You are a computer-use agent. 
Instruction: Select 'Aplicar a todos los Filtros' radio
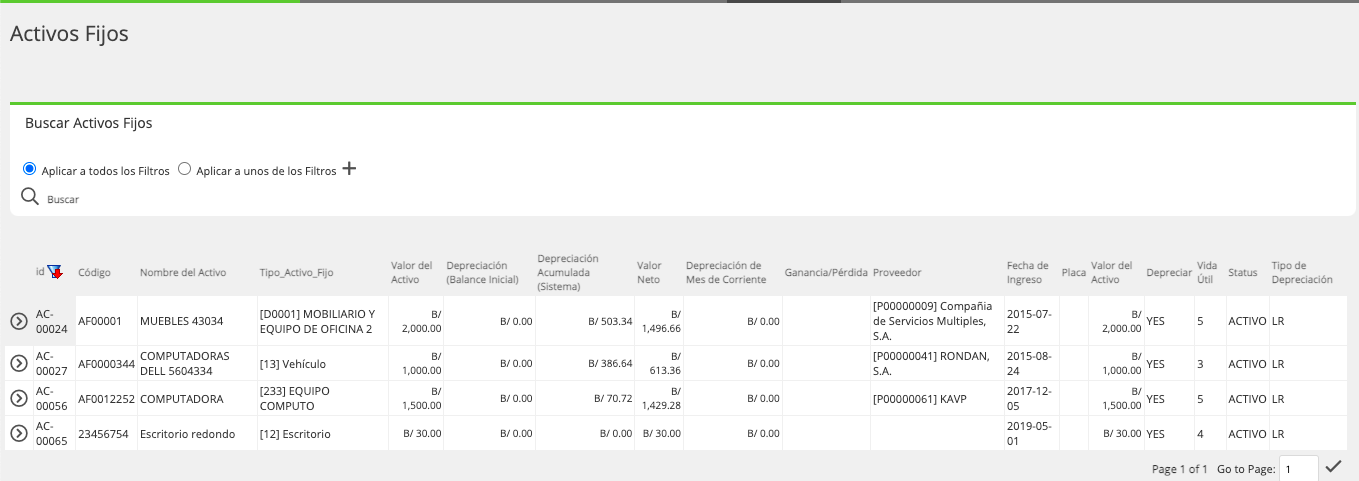[29, 169]
